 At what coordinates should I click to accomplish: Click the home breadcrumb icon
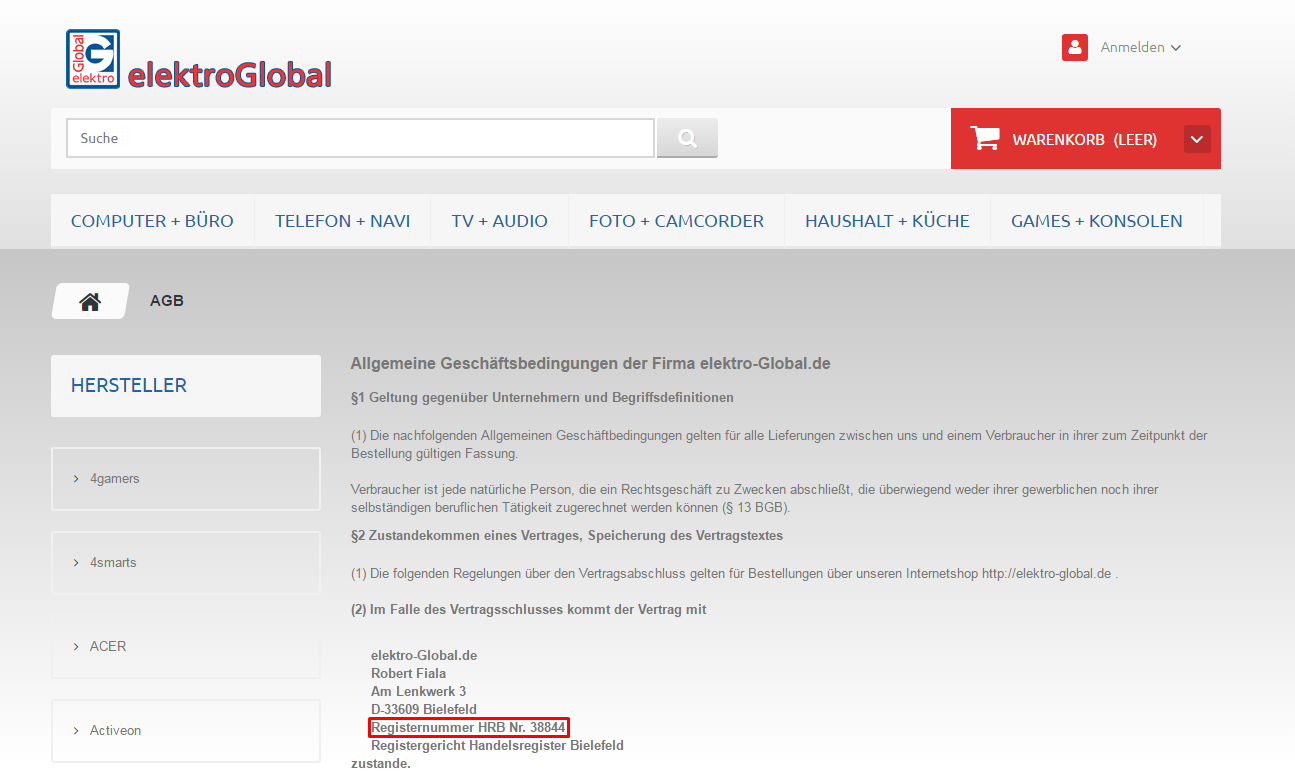[90, 301]
